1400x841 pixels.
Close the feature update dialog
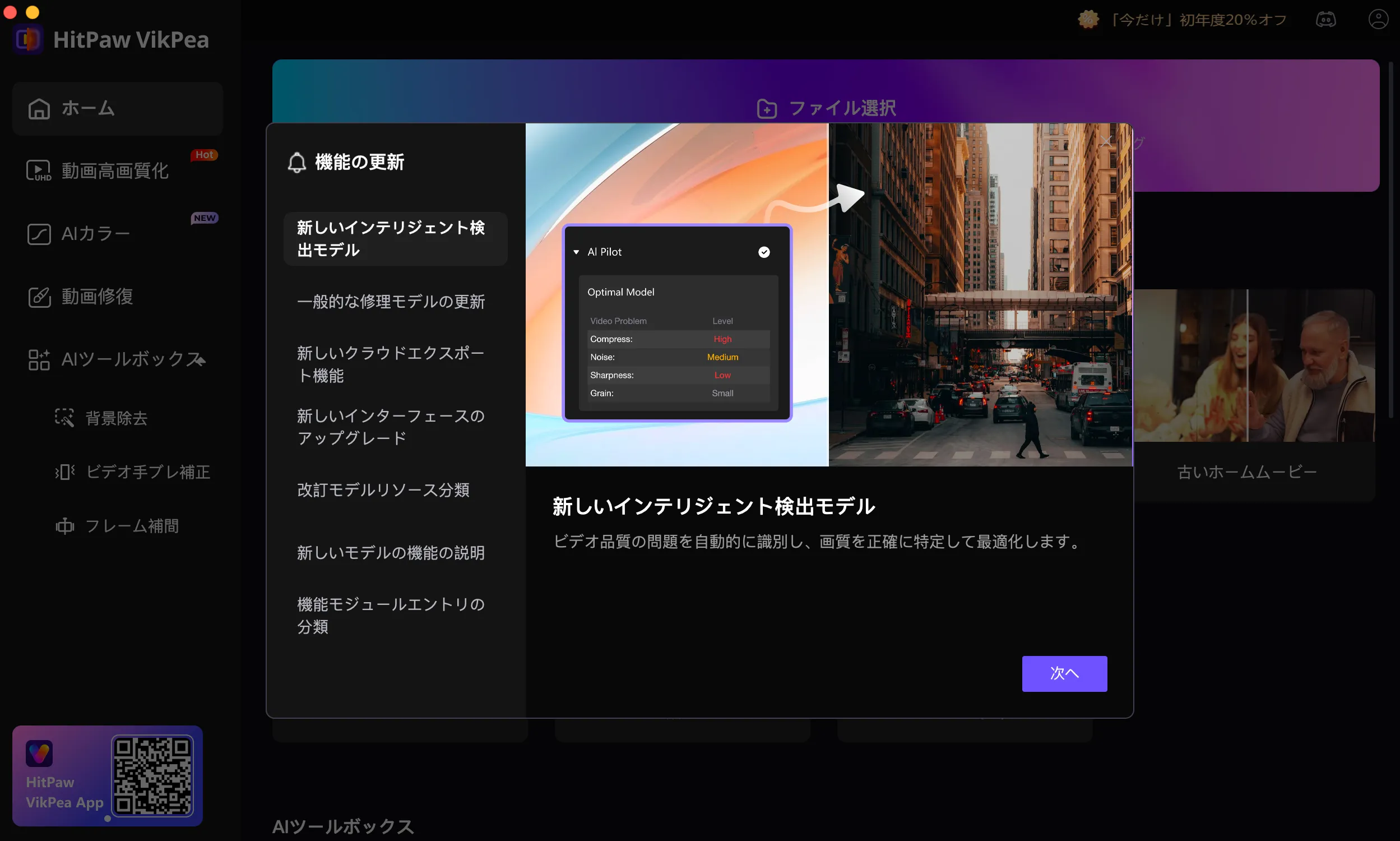pos(1106,142)
